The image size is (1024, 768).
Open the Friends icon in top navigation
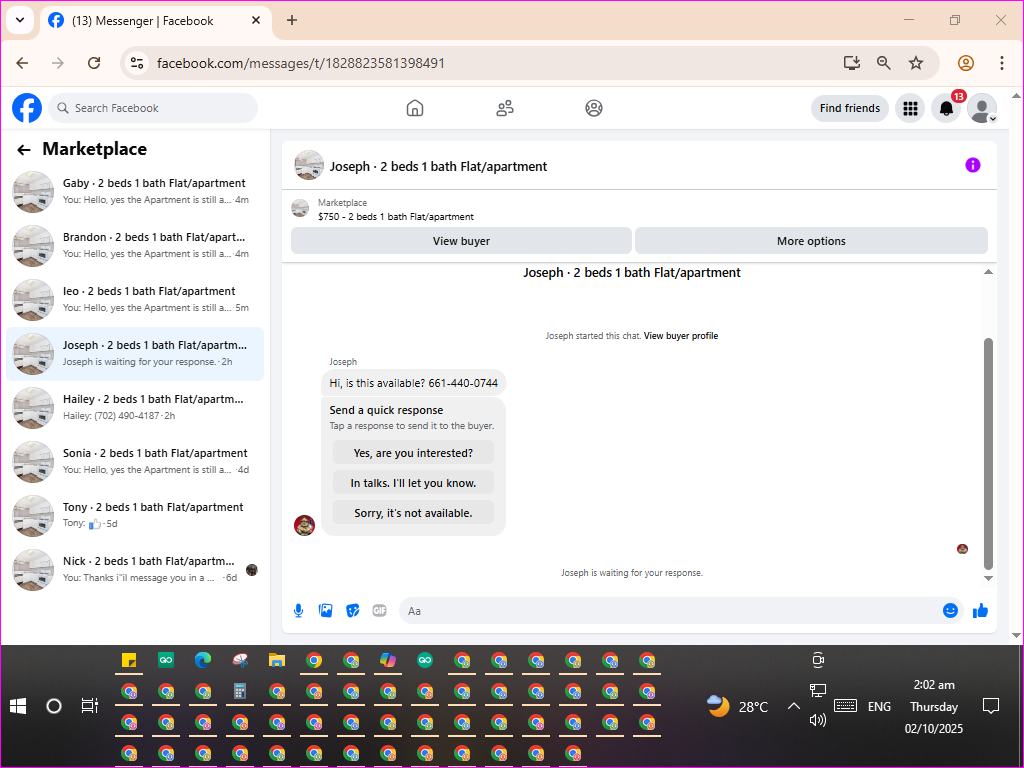click(x=505, y=108)
